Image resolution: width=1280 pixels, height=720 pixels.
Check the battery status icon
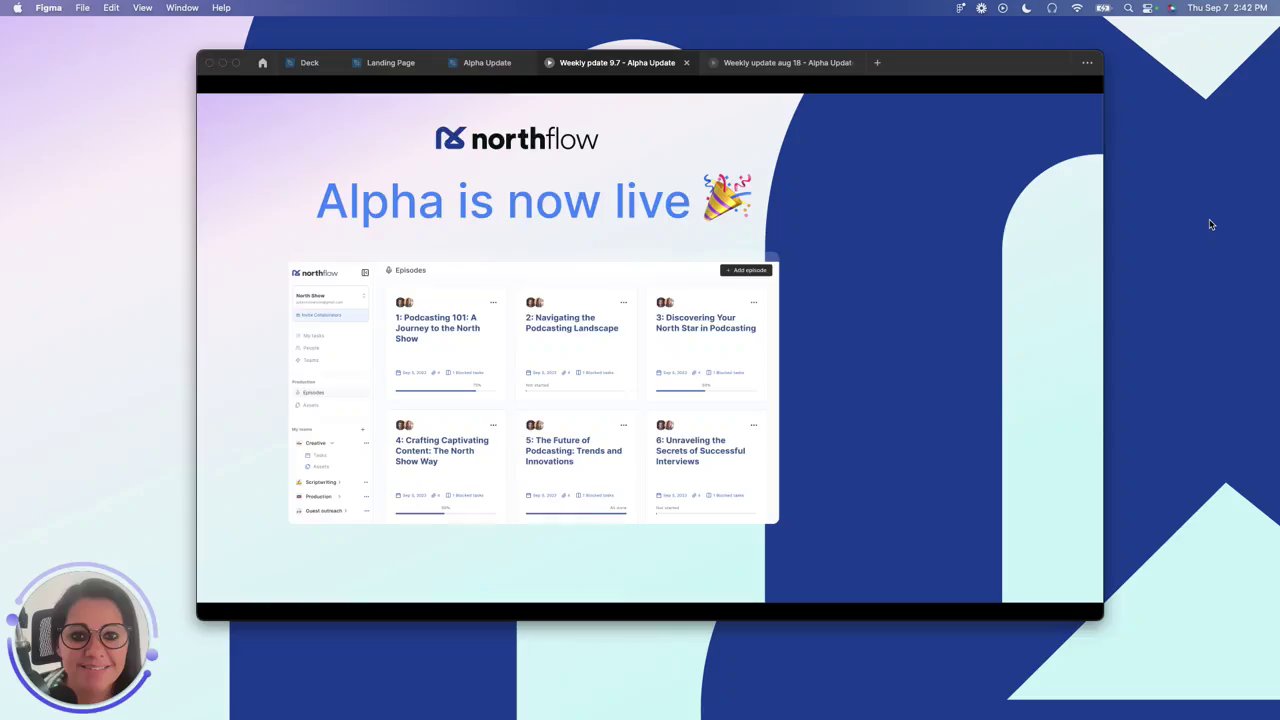1103,8
